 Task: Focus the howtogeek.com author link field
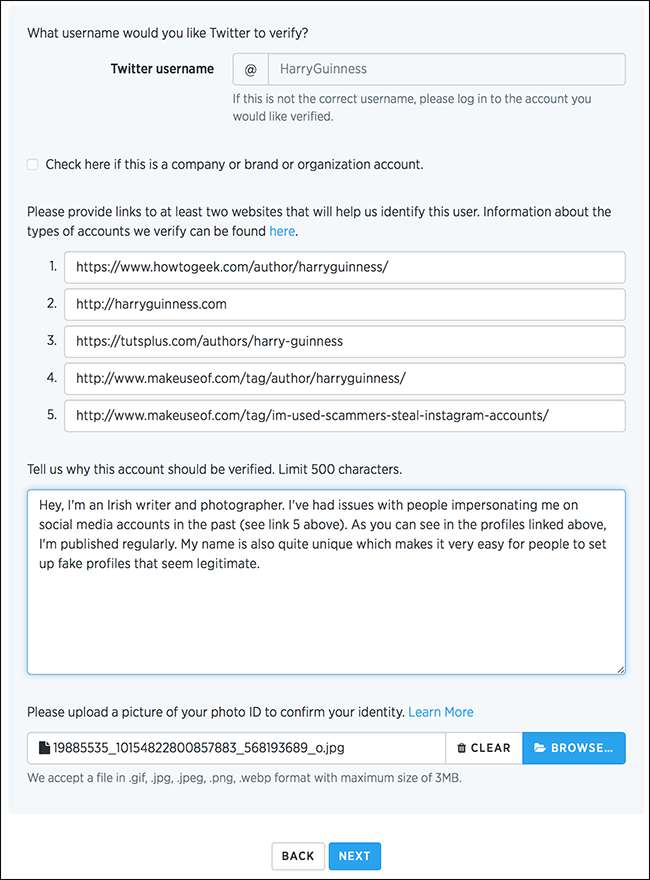(x=344, y=267)
